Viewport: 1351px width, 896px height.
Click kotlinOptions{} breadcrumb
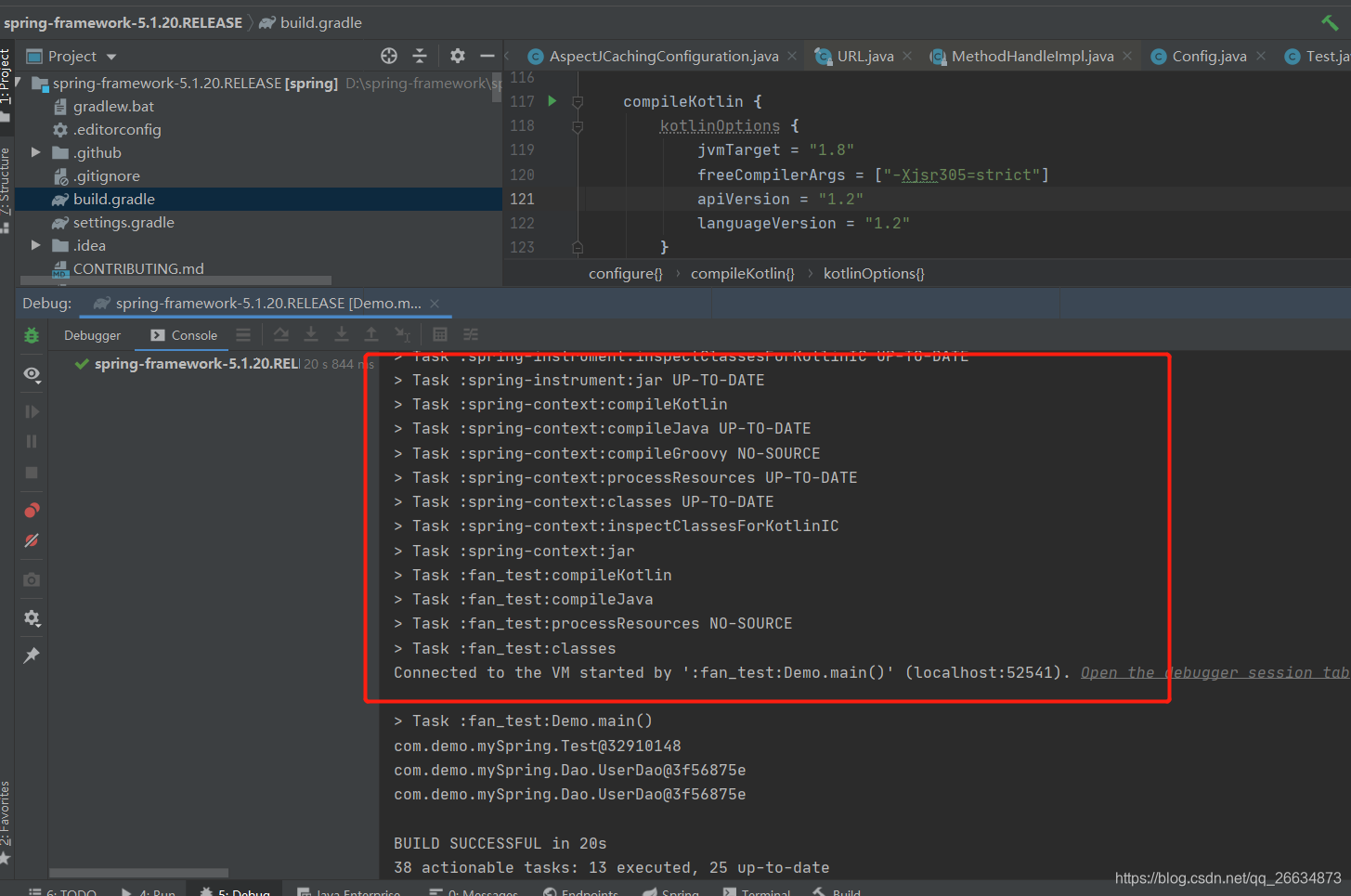tap(874, 274)
